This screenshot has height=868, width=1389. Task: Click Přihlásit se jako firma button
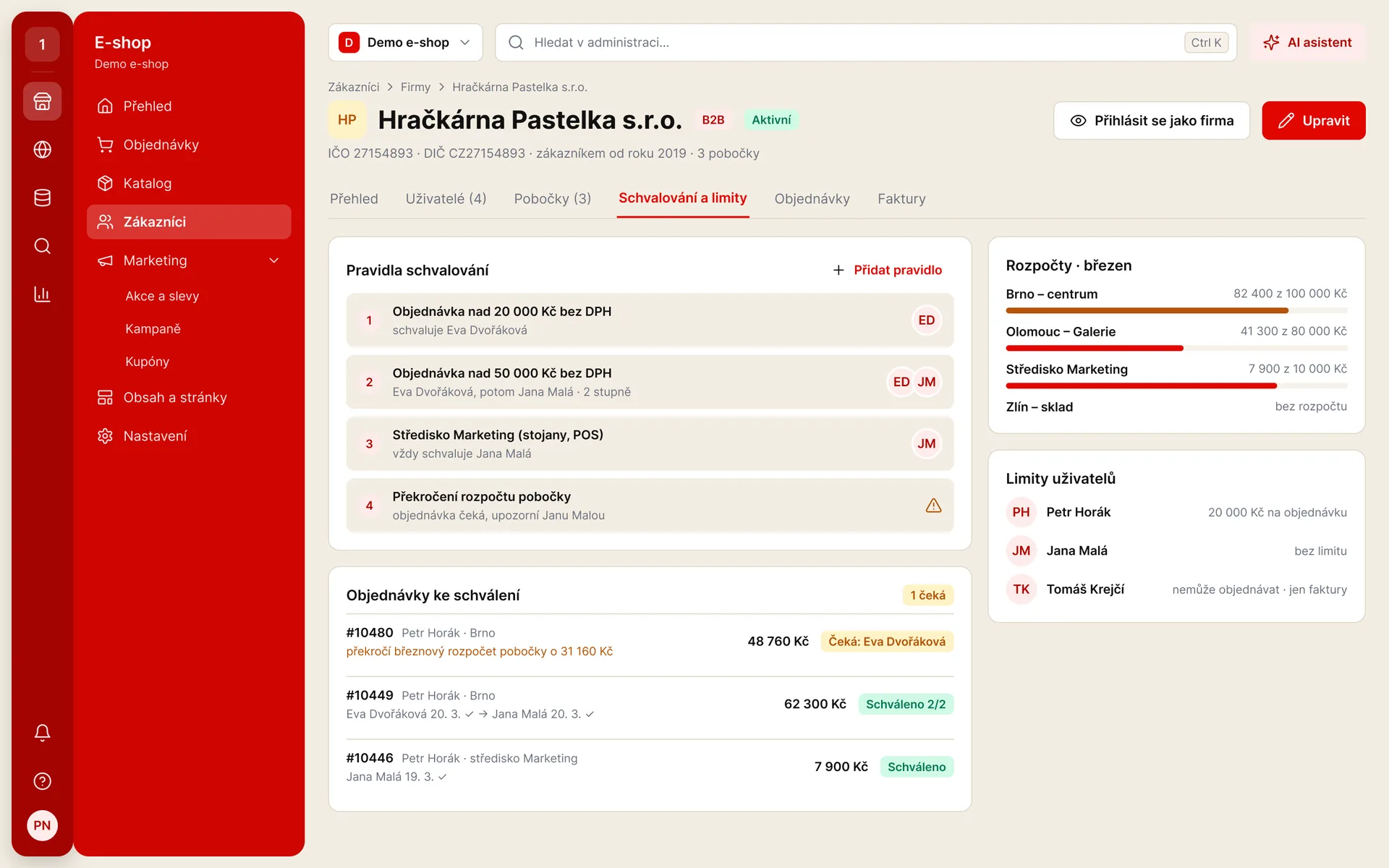(1152, 121)
